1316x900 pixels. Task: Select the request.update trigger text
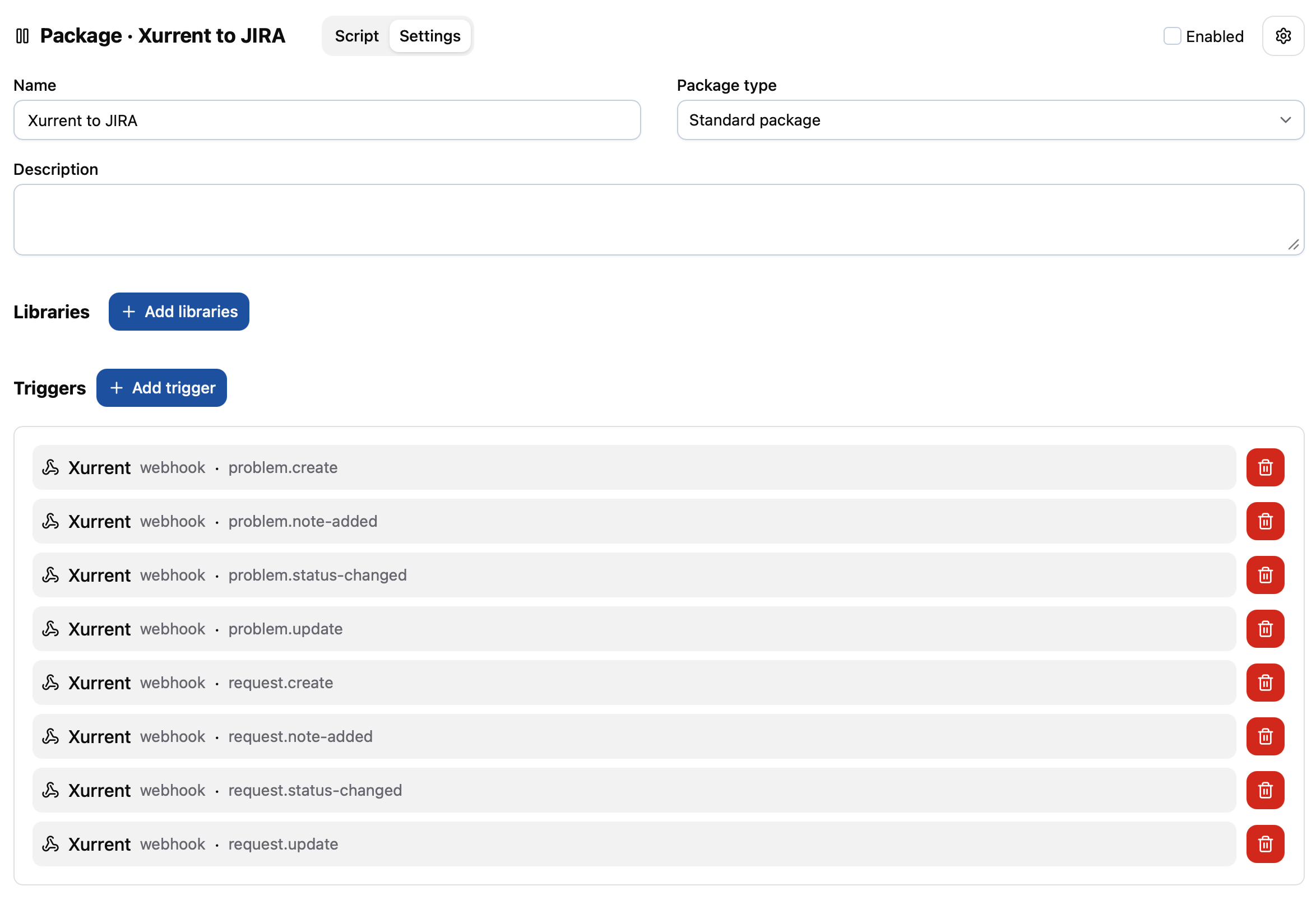pyautogui.click(x=283, y=844)
